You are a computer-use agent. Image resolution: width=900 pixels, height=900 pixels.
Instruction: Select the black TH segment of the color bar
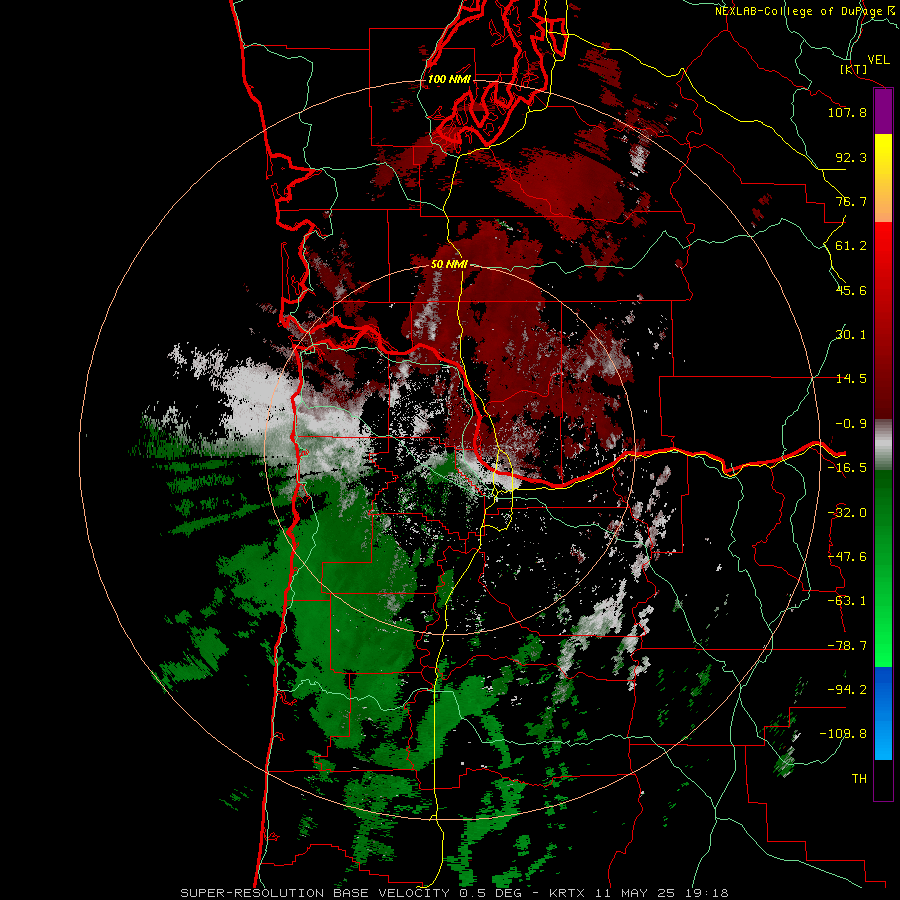(x=883, y=779)
